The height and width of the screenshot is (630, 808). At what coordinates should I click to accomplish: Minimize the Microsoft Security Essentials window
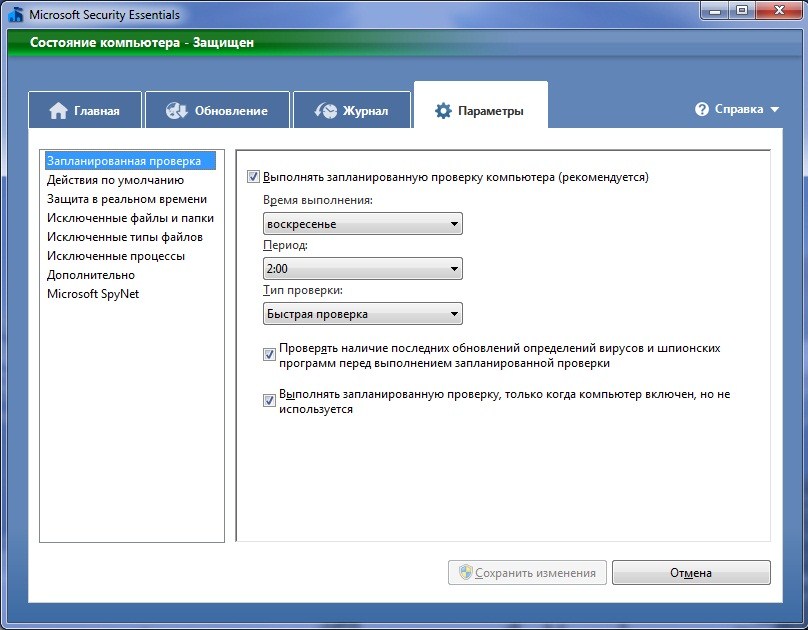(x=715, y=11)
